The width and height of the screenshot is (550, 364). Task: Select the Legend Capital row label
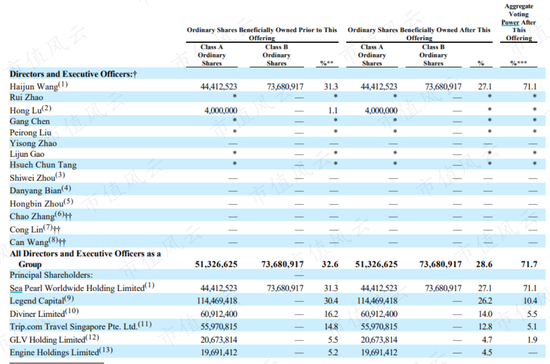pyautogui.click(x=41, y=300)
